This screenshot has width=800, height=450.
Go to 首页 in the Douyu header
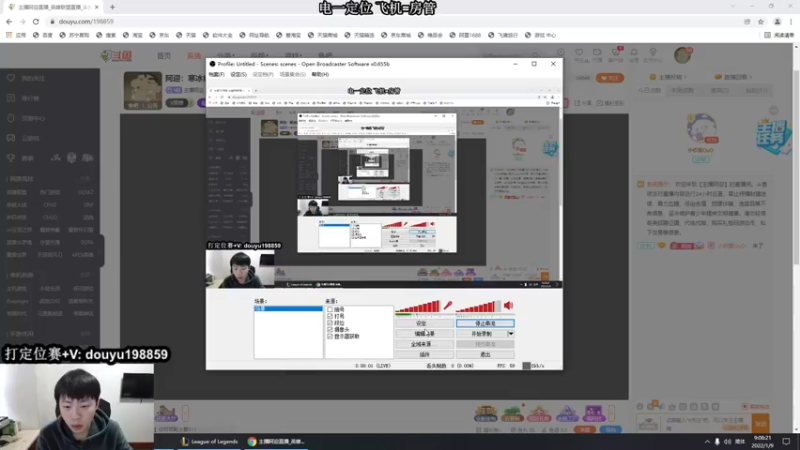tap(164, 55)
